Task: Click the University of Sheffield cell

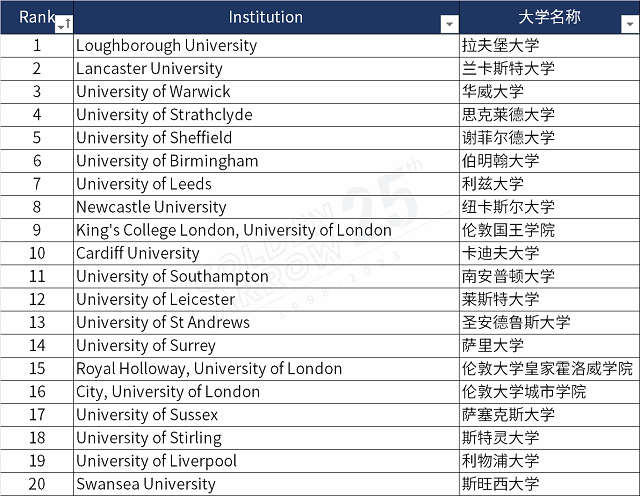Action: pos(266,138)
